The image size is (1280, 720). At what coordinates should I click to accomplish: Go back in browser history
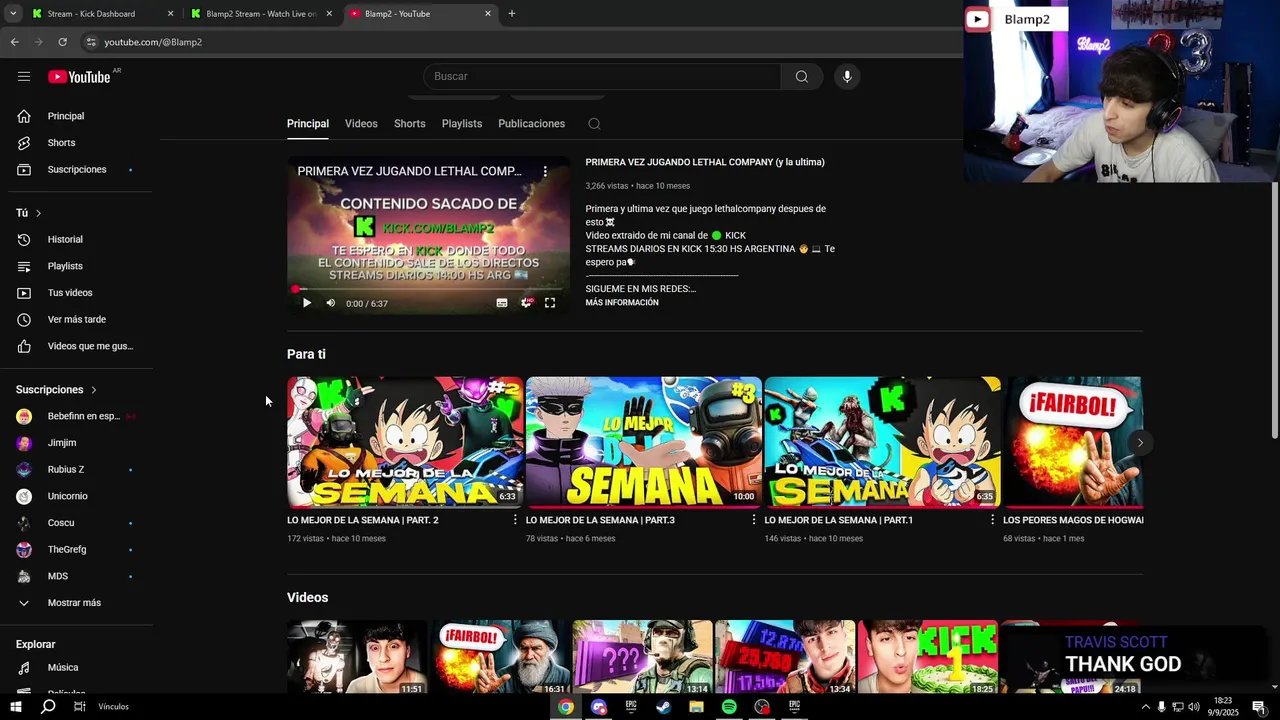click(14, 42)
